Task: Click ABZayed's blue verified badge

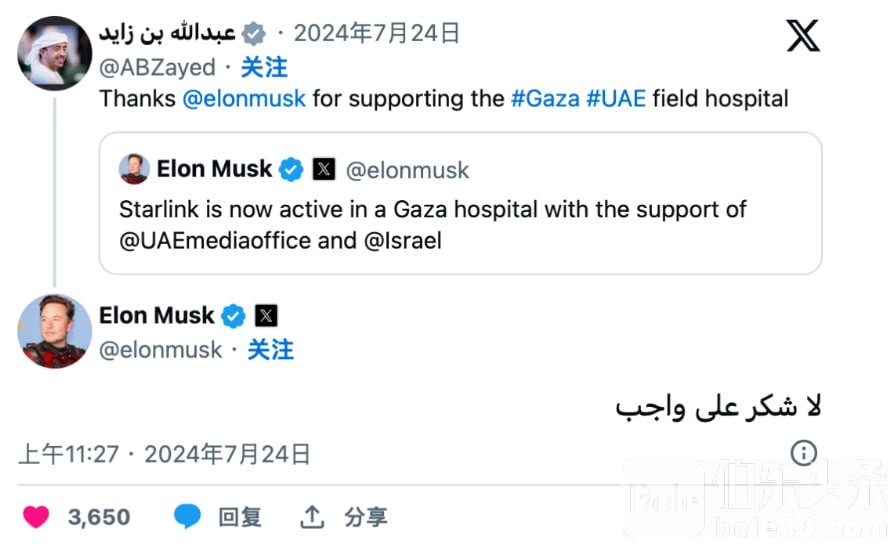Action: click(254, 34)
